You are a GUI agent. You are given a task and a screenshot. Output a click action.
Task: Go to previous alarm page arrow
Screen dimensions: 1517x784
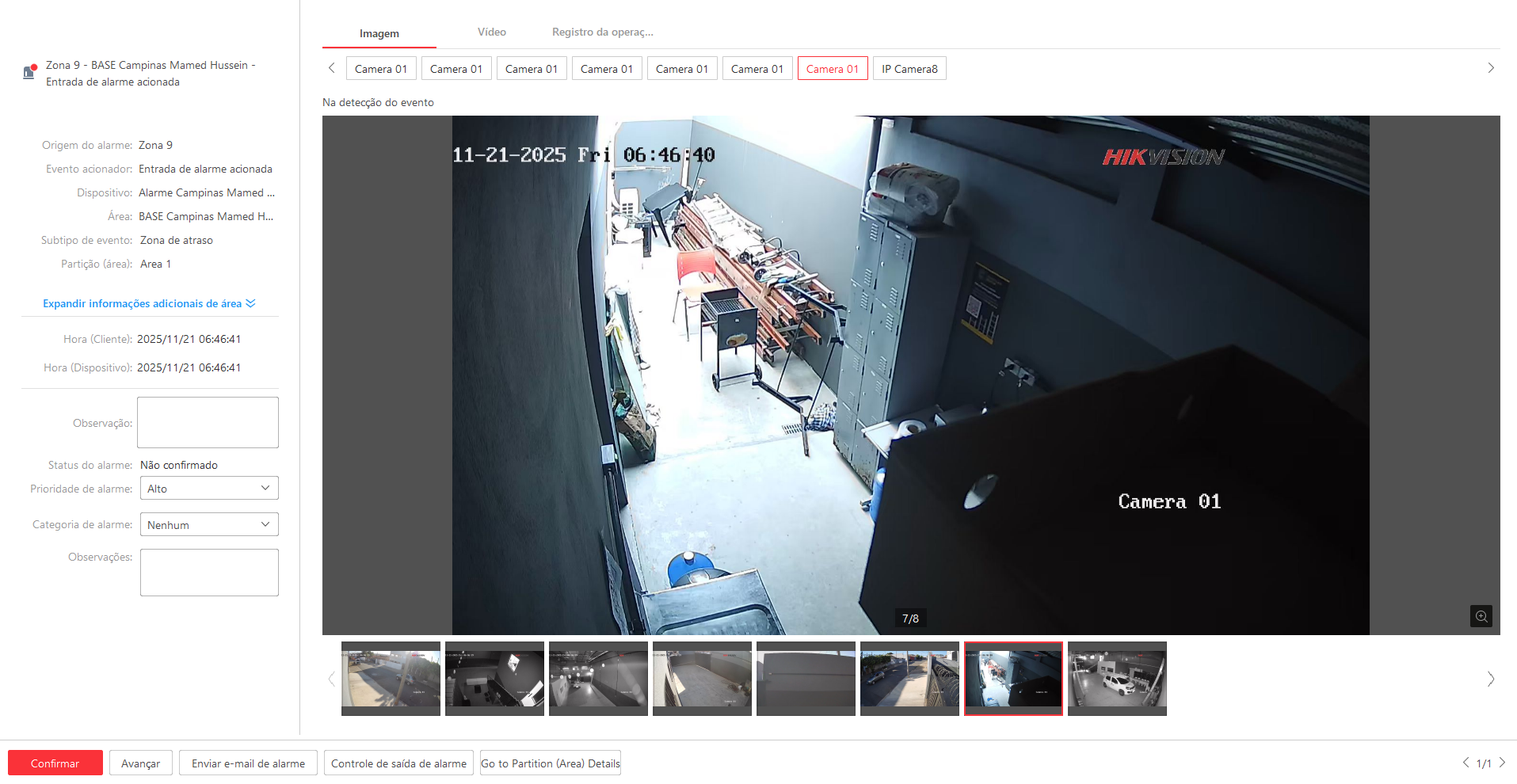coord(1465,763)
